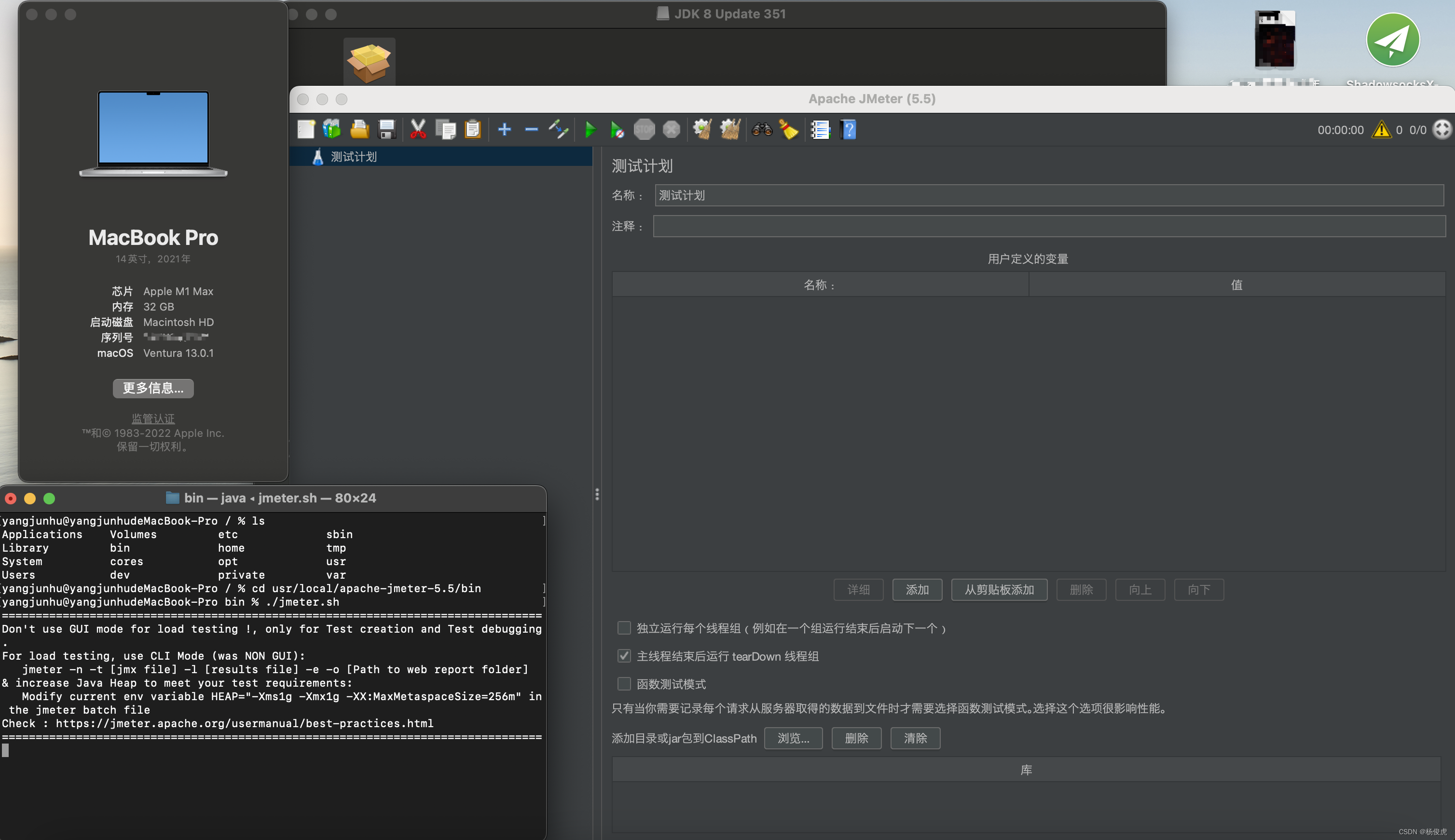Viewport: 1455px width, 840px height.
Task: Open the JMeter Help question mark icon
Action: pyautogui.click(x=849, y=129)
